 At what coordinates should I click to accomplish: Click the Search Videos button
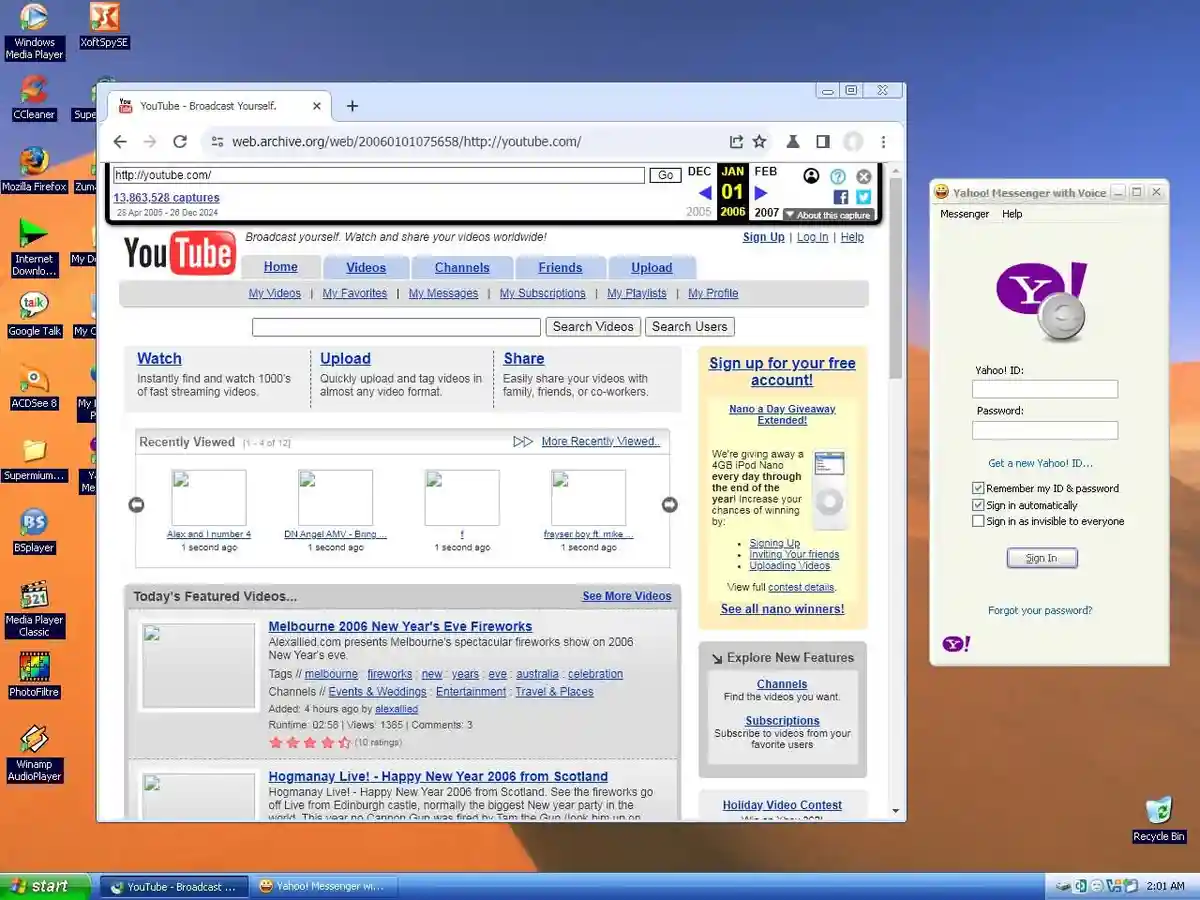pyautogui.click(x=593, y=326)
